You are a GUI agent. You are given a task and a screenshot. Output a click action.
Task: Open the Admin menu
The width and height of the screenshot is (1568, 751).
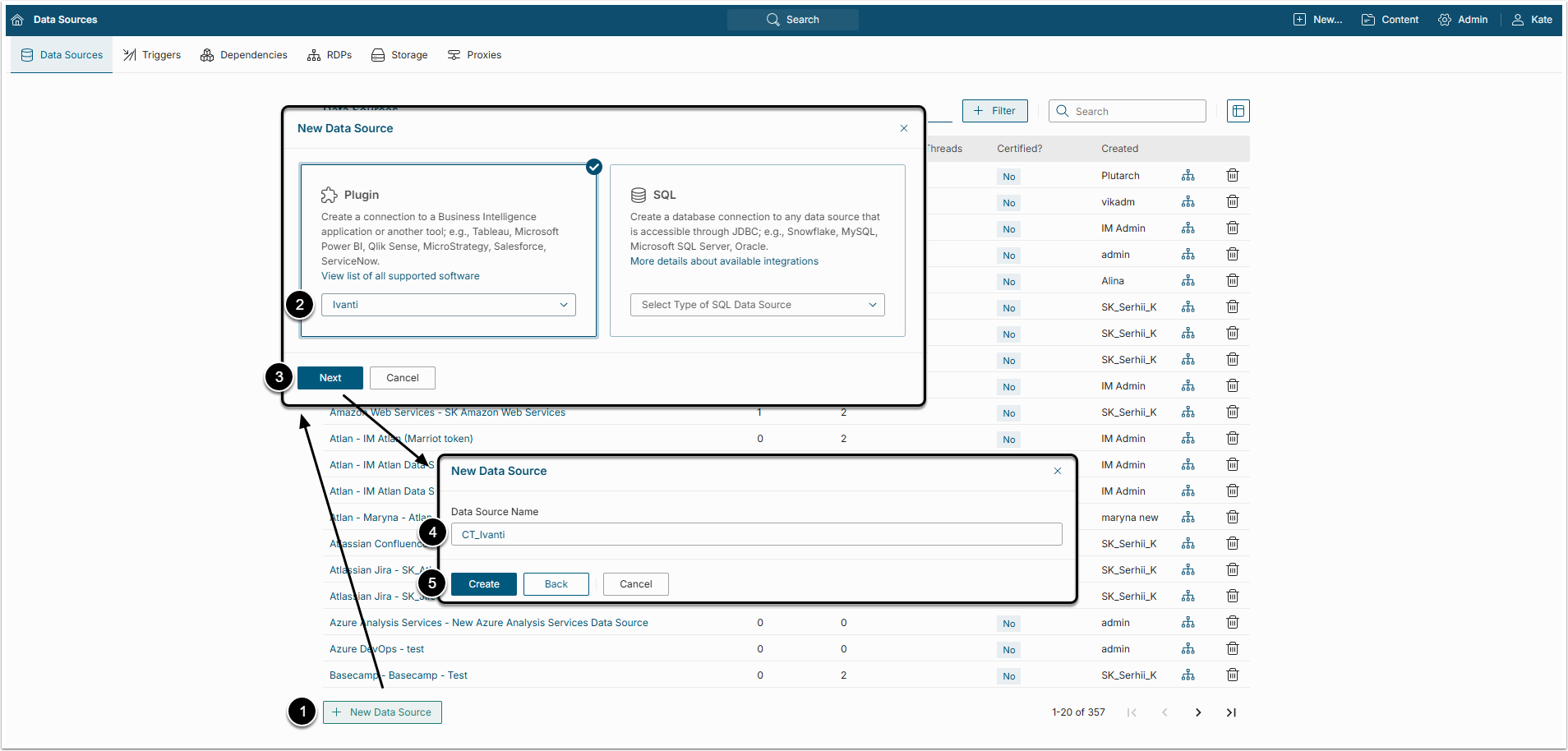point(1463,20)
